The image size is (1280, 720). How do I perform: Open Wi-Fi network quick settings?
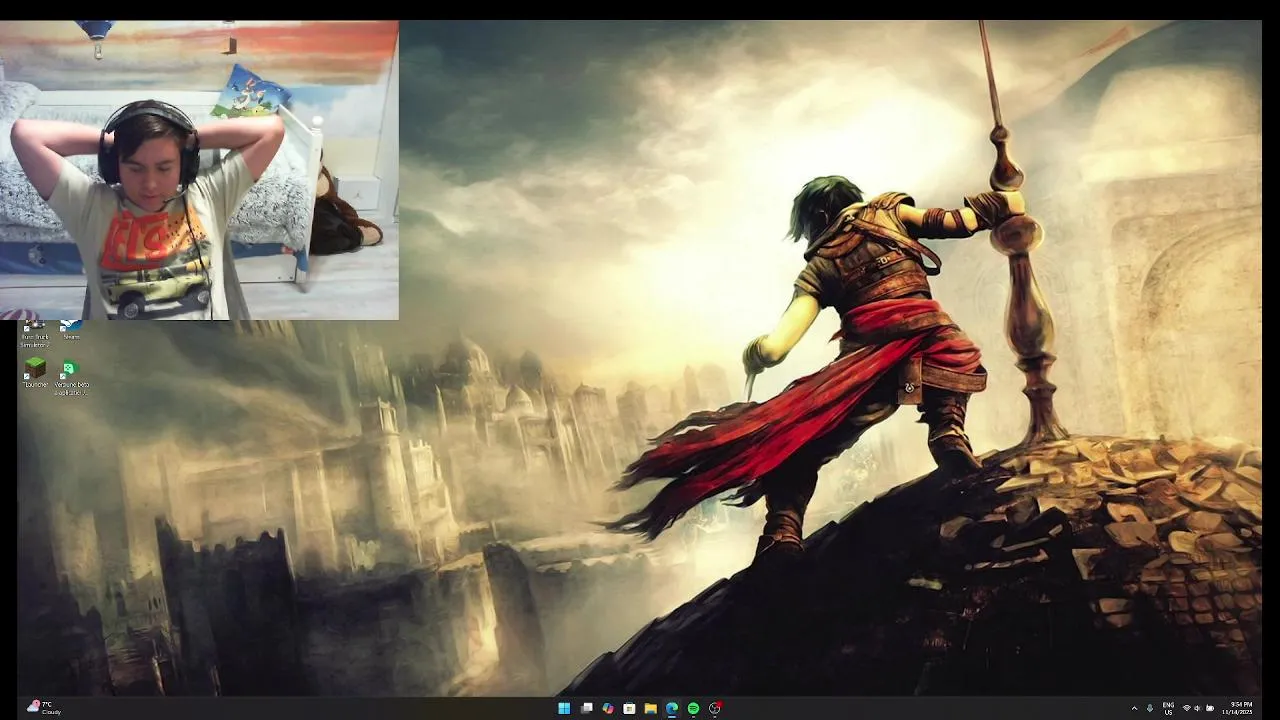pos(1187,708)
